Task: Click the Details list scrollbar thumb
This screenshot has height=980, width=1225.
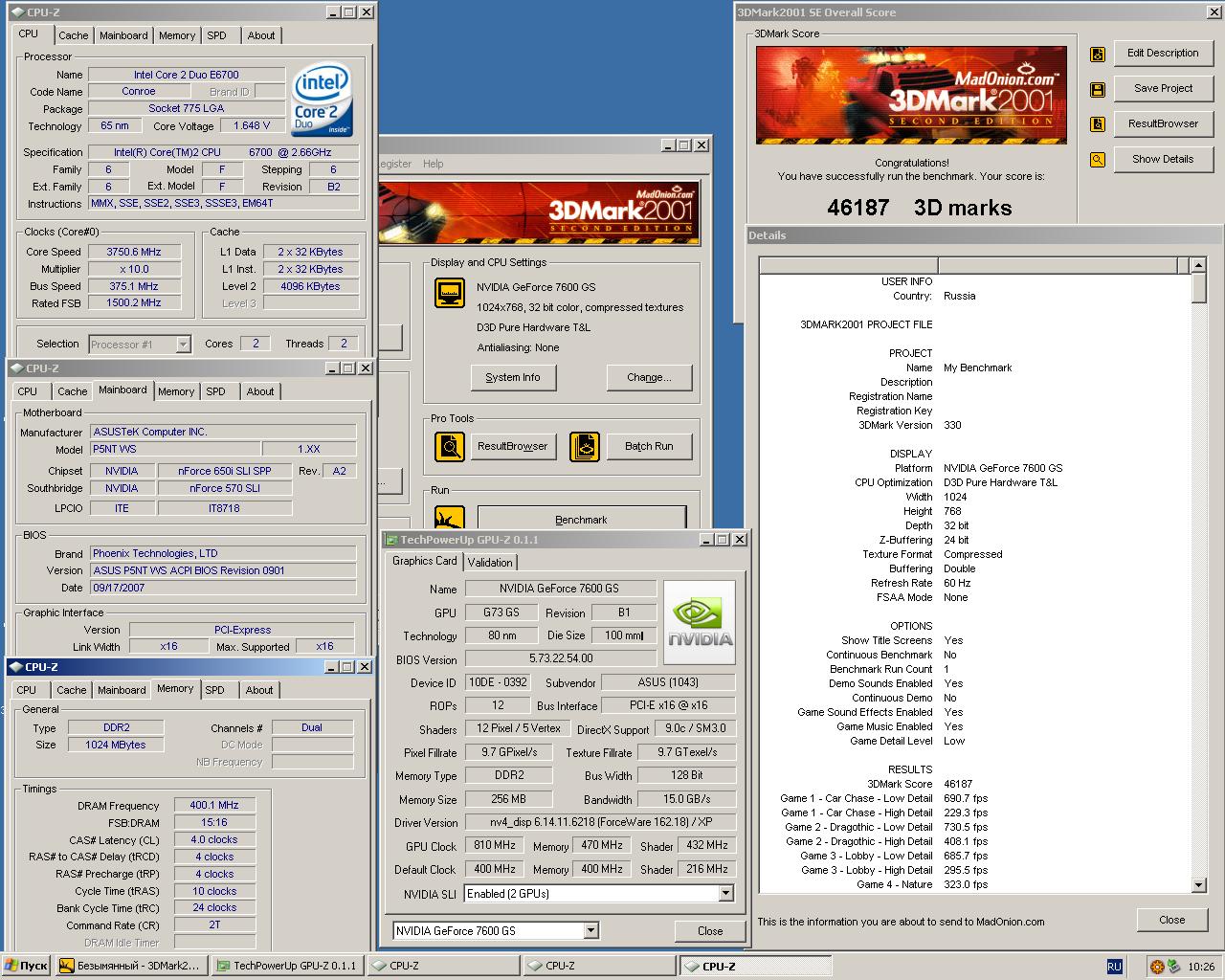Action: (x=1198, y=288)
